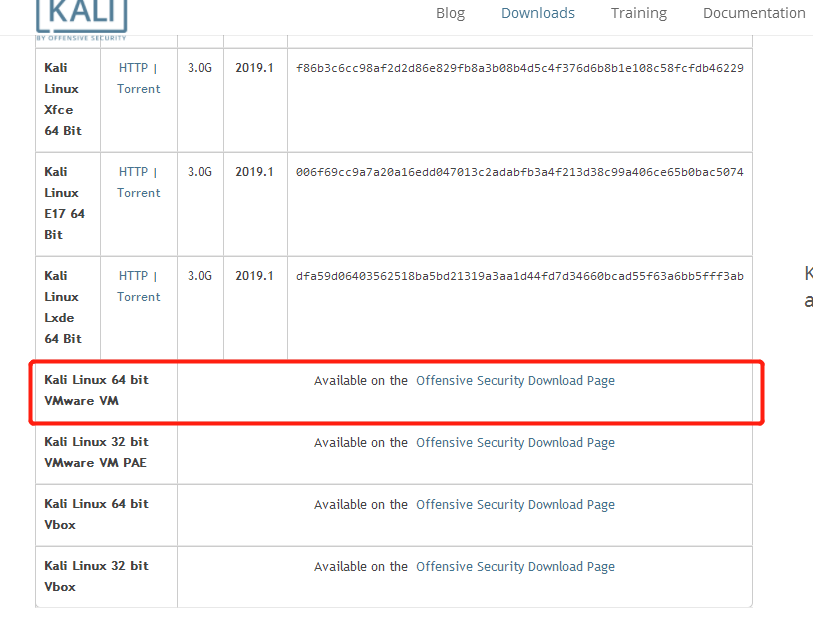813x628 pixels.
Task: Click the 3.0G size in Lxde row
Action: [x=200, y=276]
